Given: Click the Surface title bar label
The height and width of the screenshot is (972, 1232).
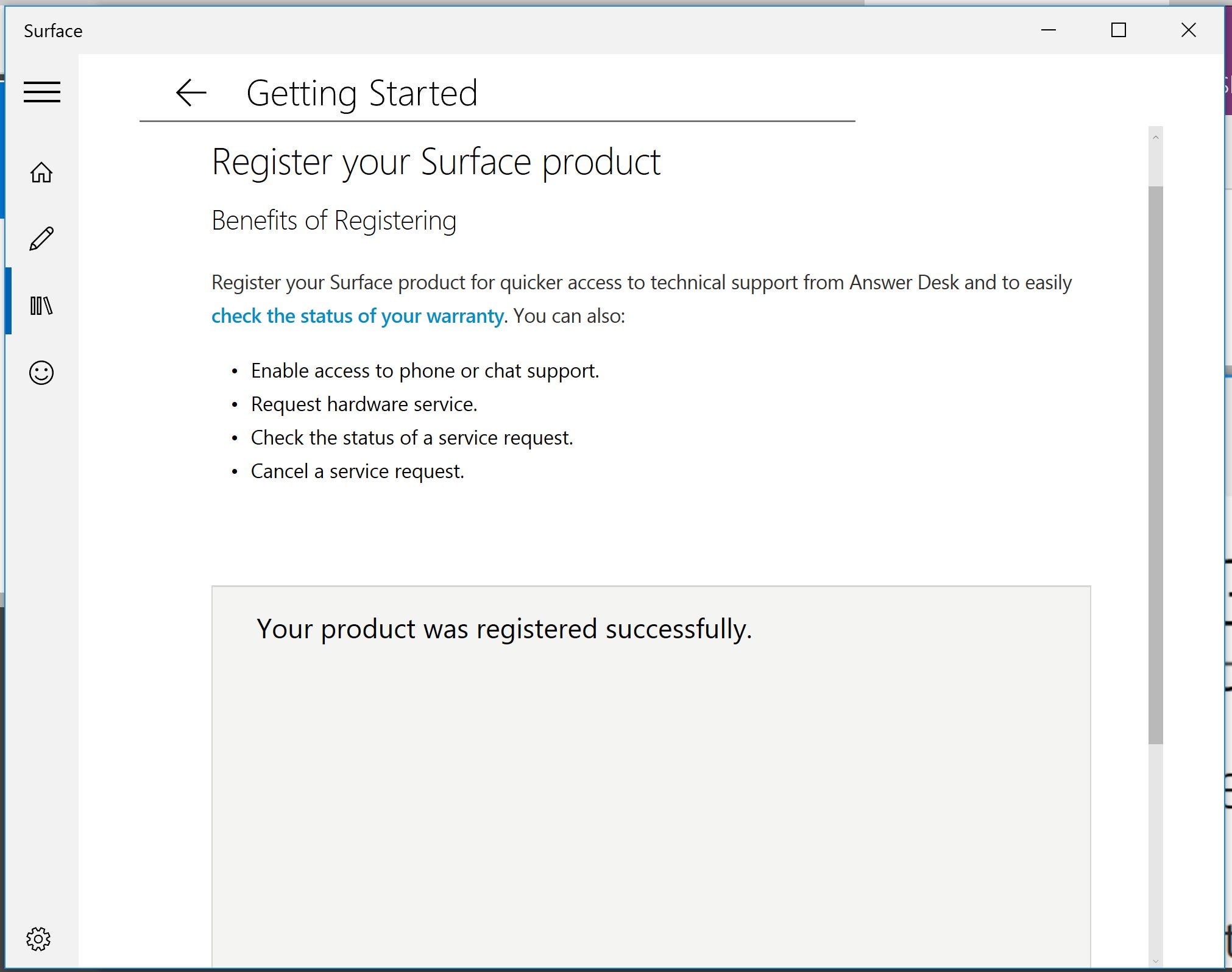Looking at the screenshot, I should [x=53, y=31].
